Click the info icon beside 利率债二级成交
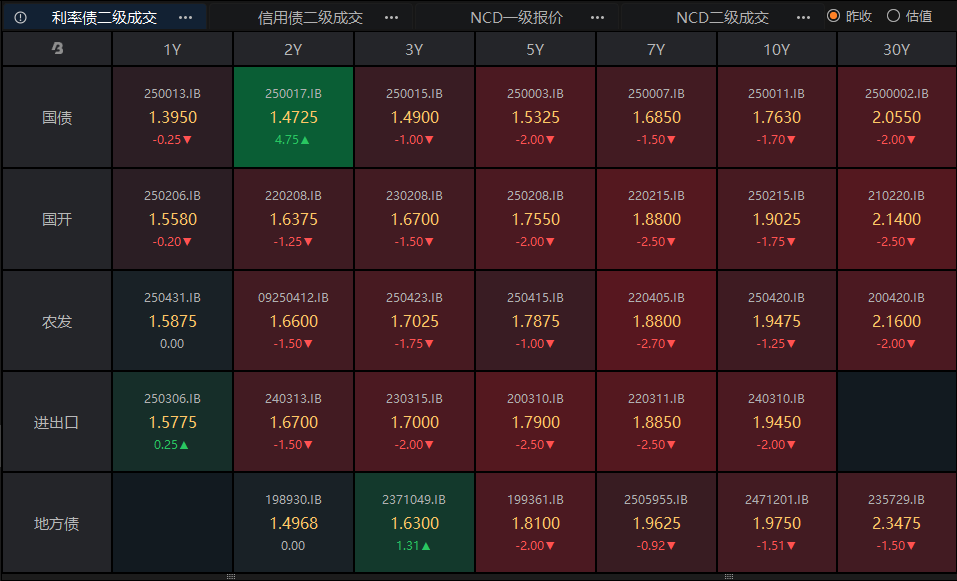Screen dimensions: 957x581 click(x=20, y=17)
